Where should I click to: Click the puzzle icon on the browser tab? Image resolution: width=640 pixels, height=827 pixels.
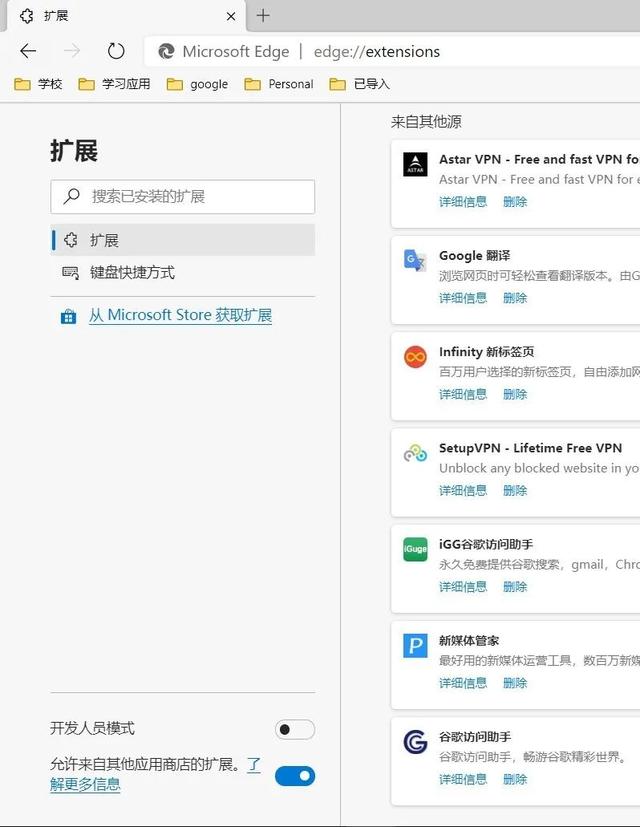(x=26, y=16)
